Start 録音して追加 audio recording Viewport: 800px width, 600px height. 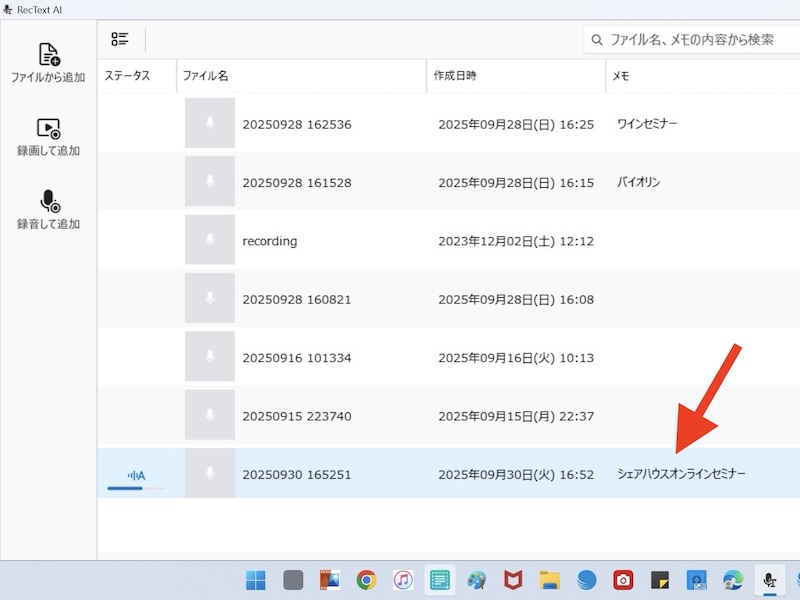48,202
